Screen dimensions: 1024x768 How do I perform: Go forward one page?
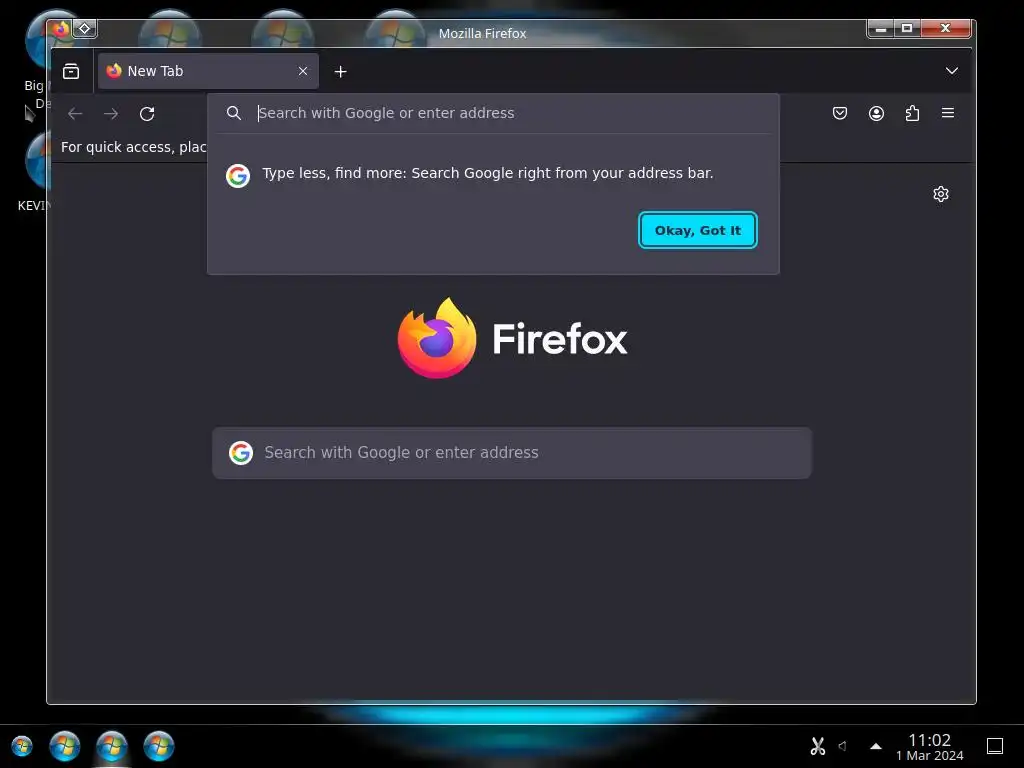pyautogui.click(x=111, y=114)
